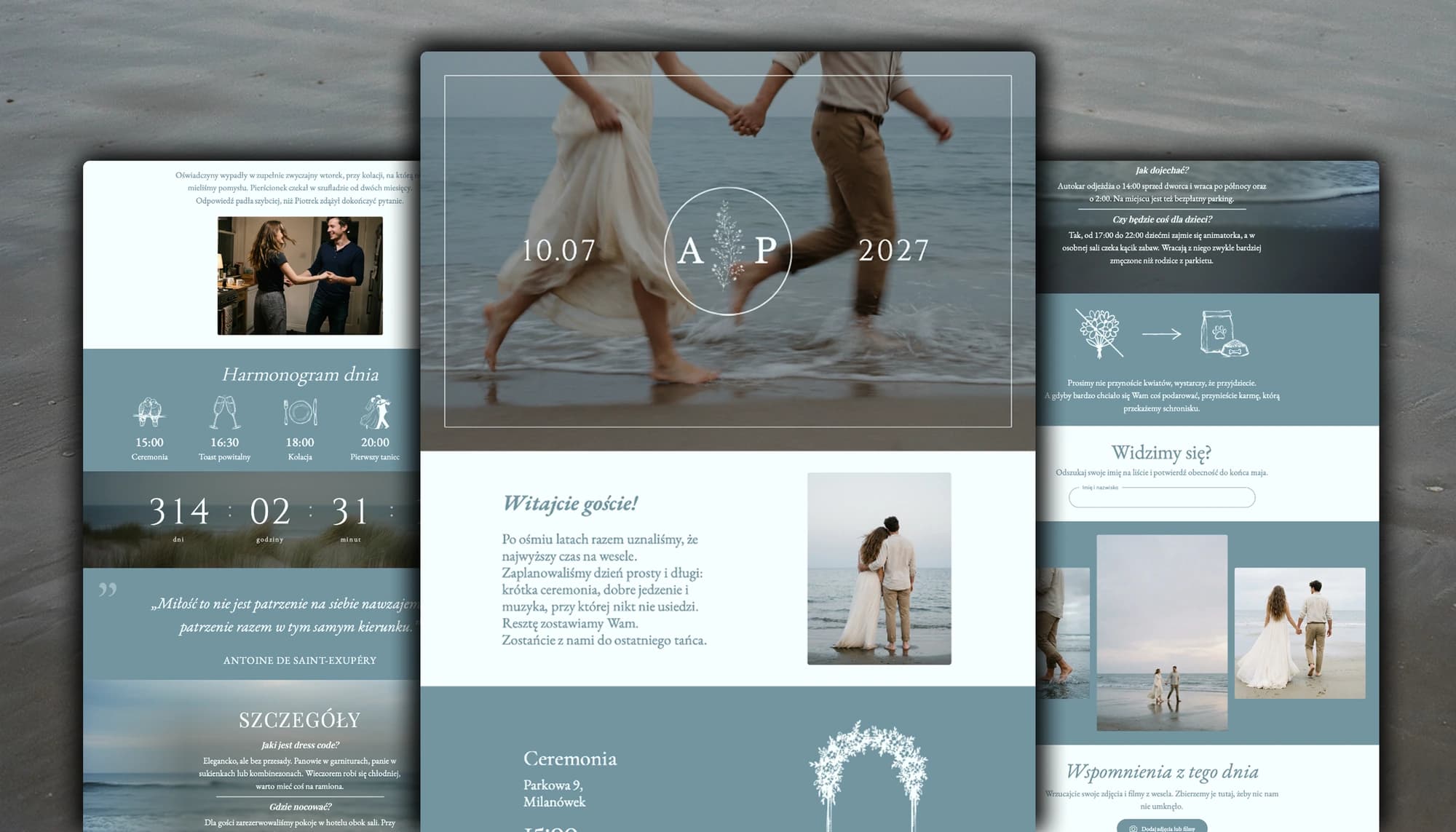This screenshot has width=1456, height=832.
Task: Click the SZCZEGÓŁY heading
Action: click(x=300, y=720)
